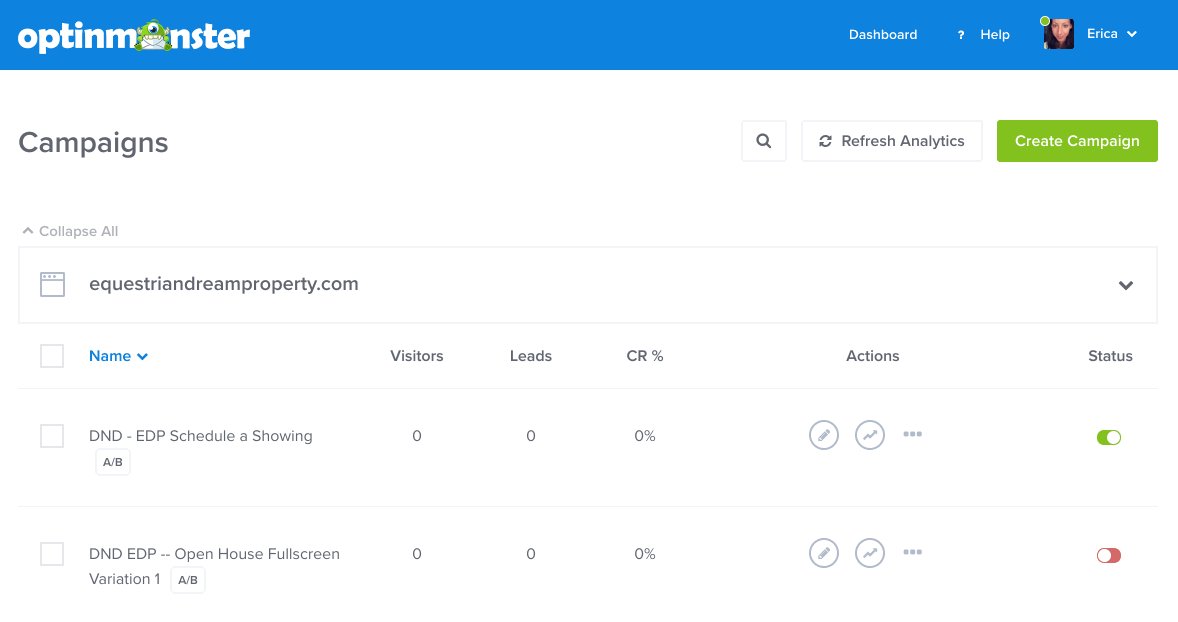Click A/B badge under Schedule a Showing

coord(113,462)
